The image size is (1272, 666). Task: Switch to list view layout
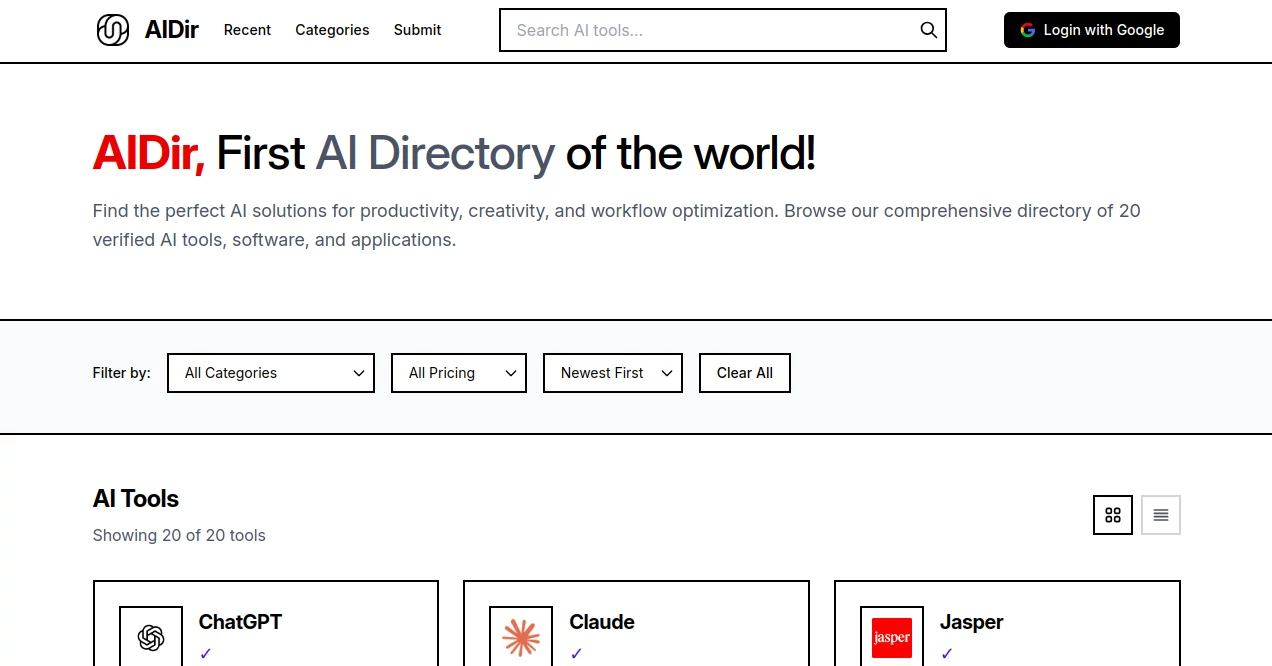1161,515
